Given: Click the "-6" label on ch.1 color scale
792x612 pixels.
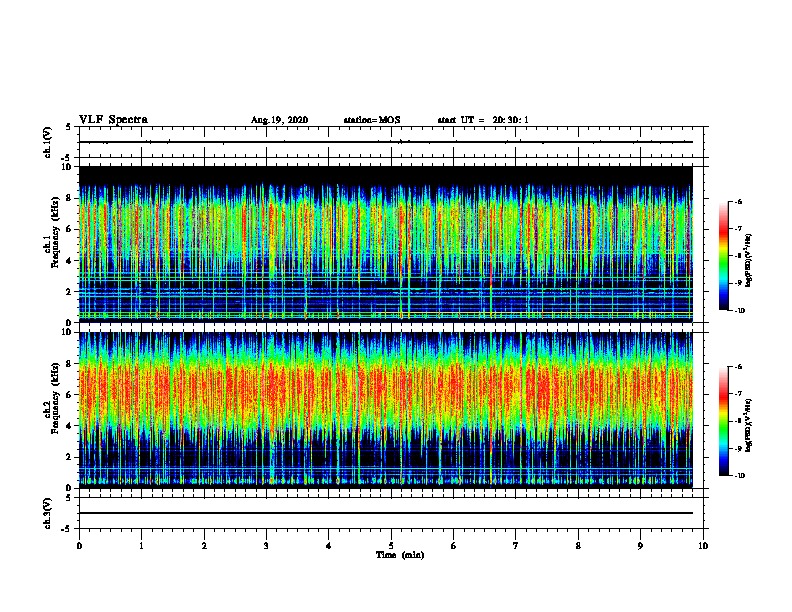Looking at the screenshot, I should 738,202.
